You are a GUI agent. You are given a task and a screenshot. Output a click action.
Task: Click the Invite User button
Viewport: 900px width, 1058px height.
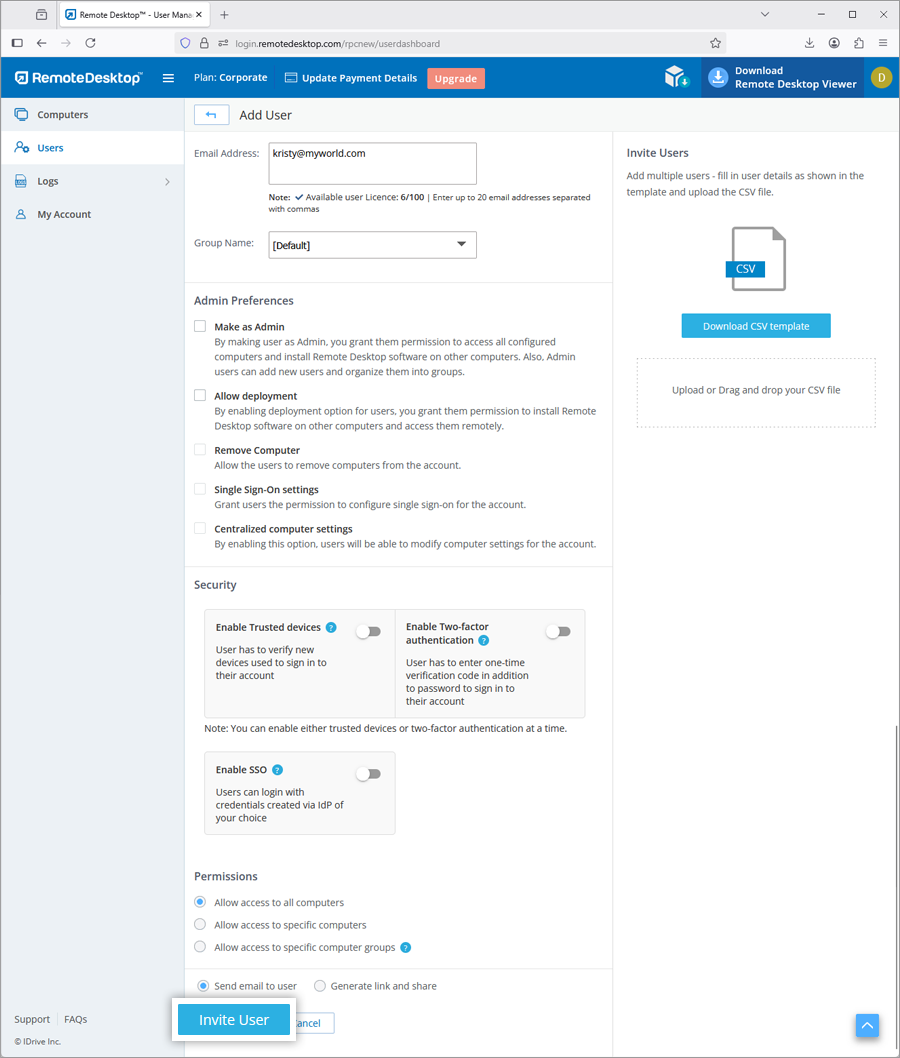click(234, 1020)
